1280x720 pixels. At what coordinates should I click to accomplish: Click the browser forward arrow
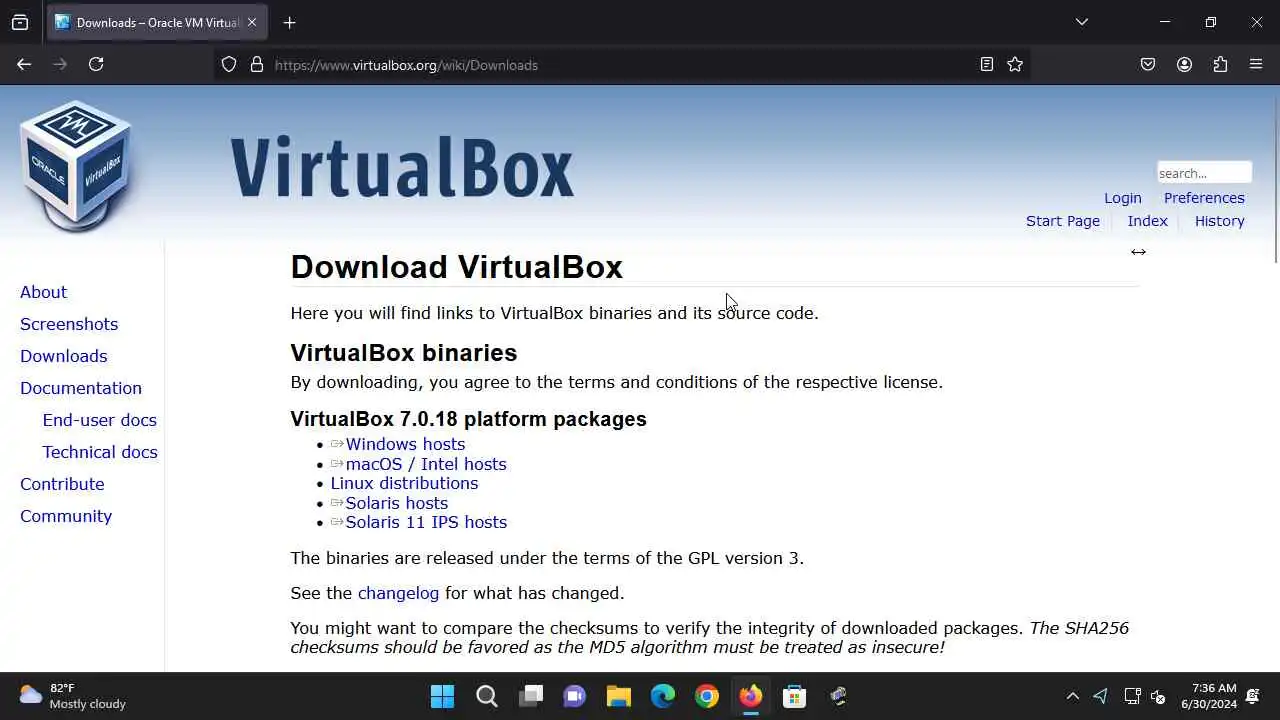click(60, 64)
